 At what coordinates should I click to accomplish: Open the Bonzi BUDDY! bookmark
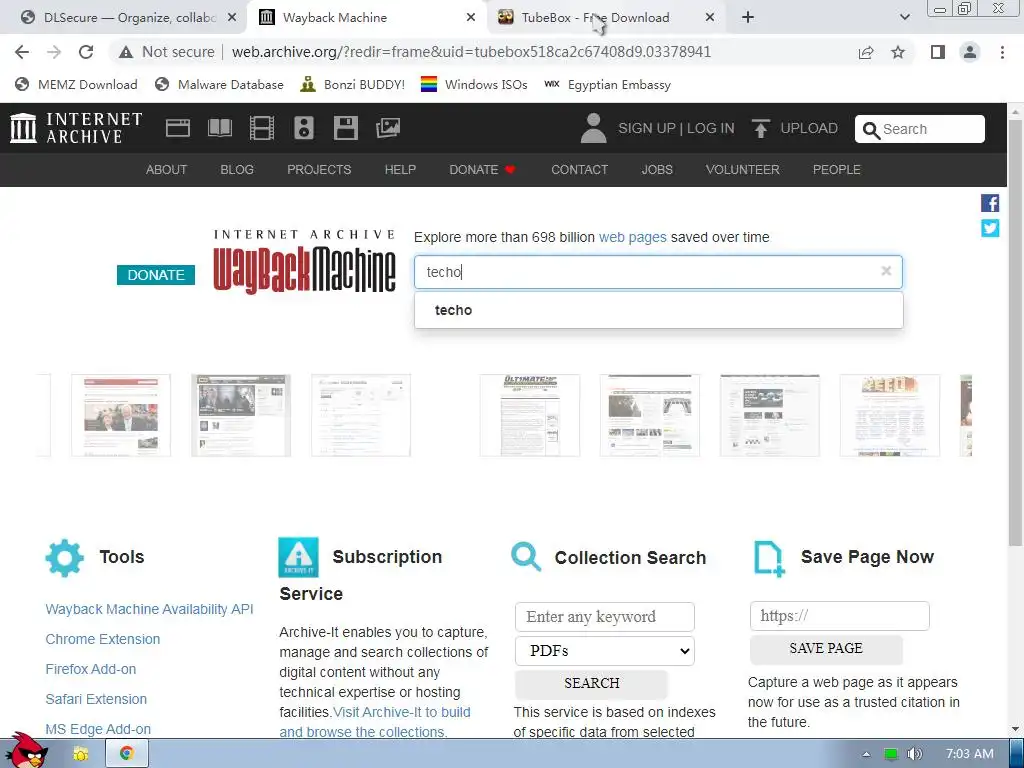[353, 85]
